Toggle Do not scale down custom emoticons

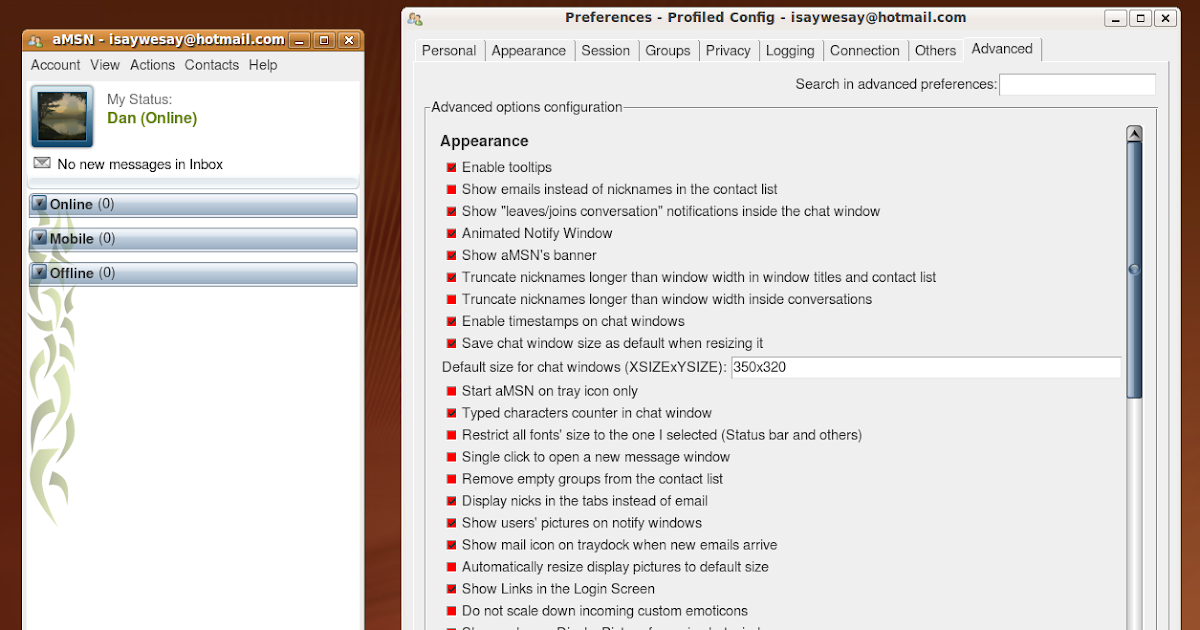pos(452,611)
